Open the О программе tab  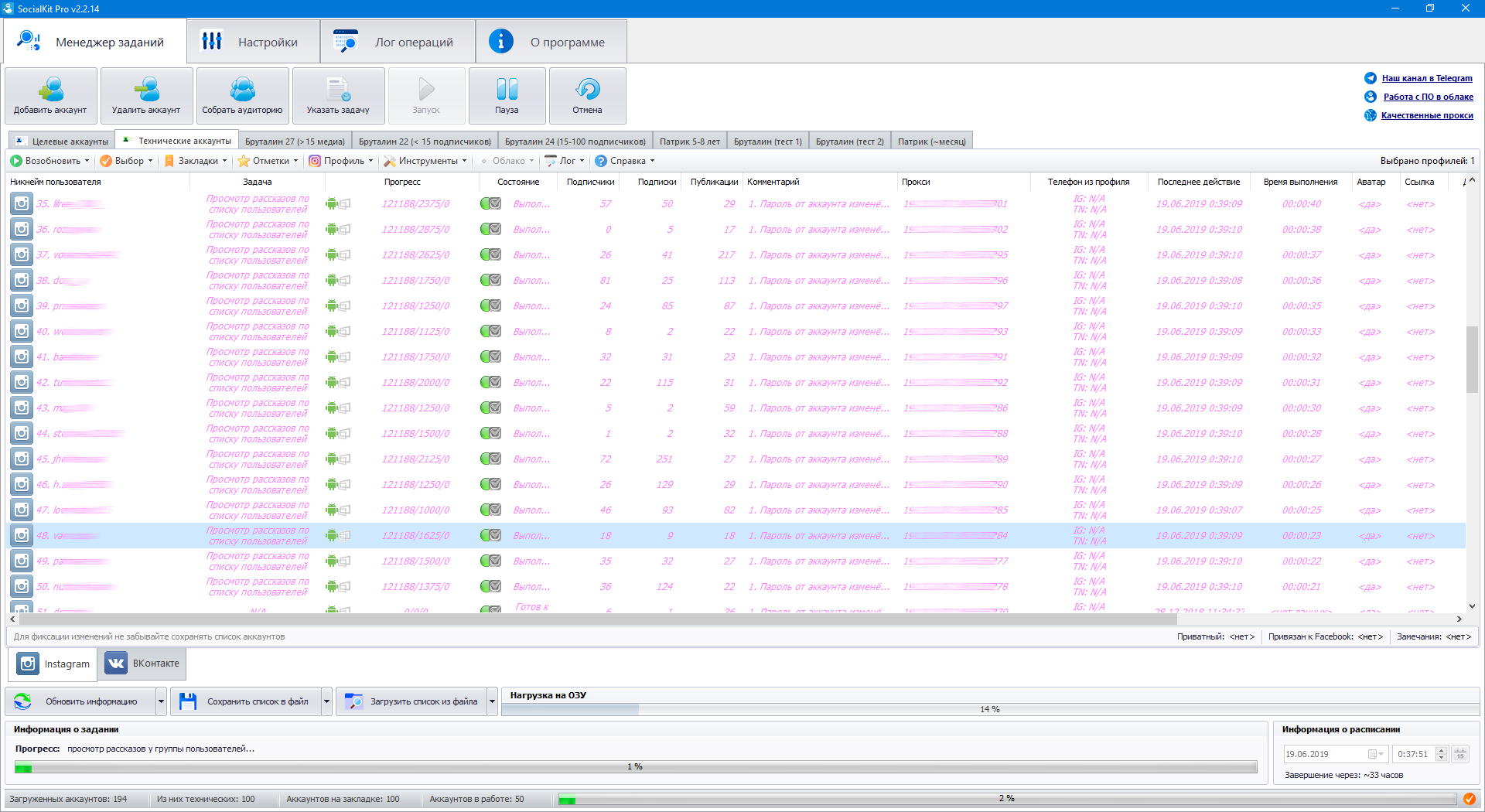pyautogui.click(x=551, y=42)
